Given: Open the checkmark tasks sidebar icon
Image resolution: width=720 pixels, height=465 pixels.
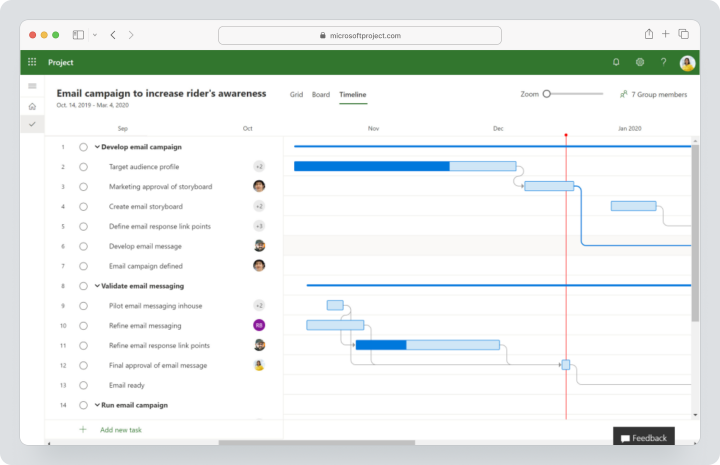Looking at the screenshot, I should click(x=32, y=124).
